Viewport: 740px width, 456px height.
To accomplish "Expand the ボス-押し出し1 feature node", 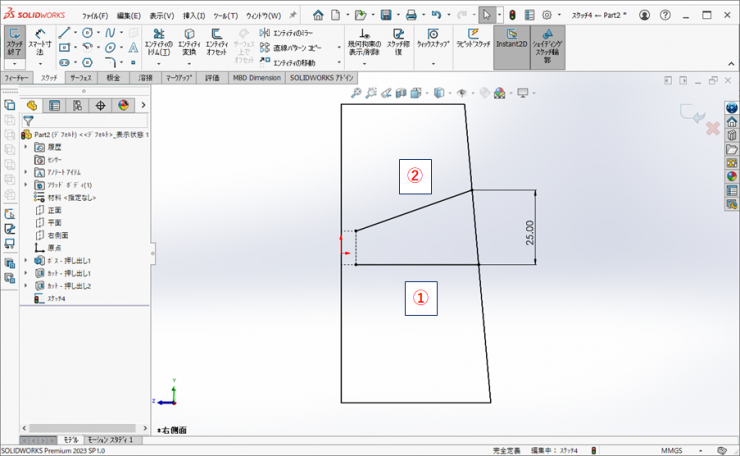I will tap(26, 260).
